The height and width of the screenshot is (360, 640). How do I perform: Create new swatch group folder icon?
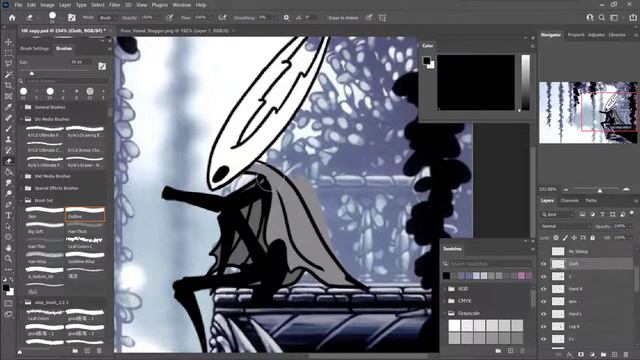(x=498, y=351)
